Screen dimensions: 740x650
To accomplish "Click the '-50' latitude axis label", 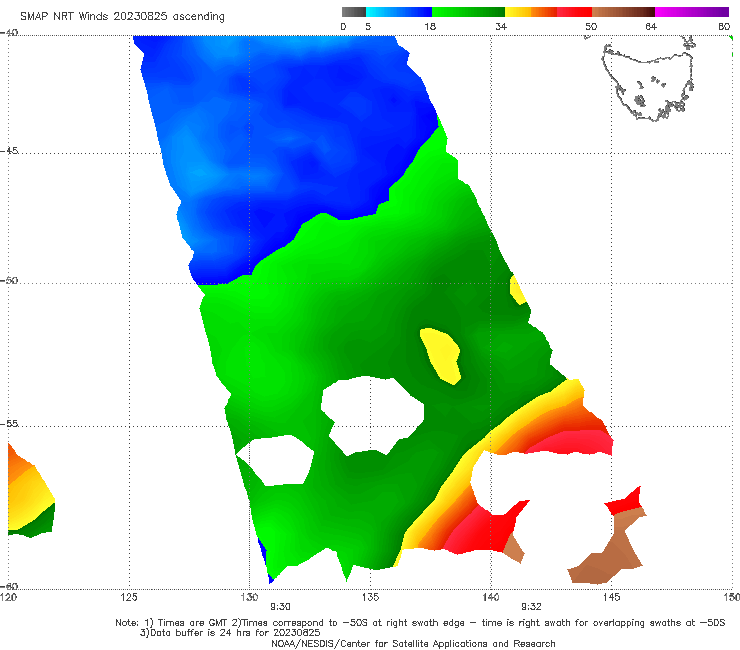I will click(9, 280).
